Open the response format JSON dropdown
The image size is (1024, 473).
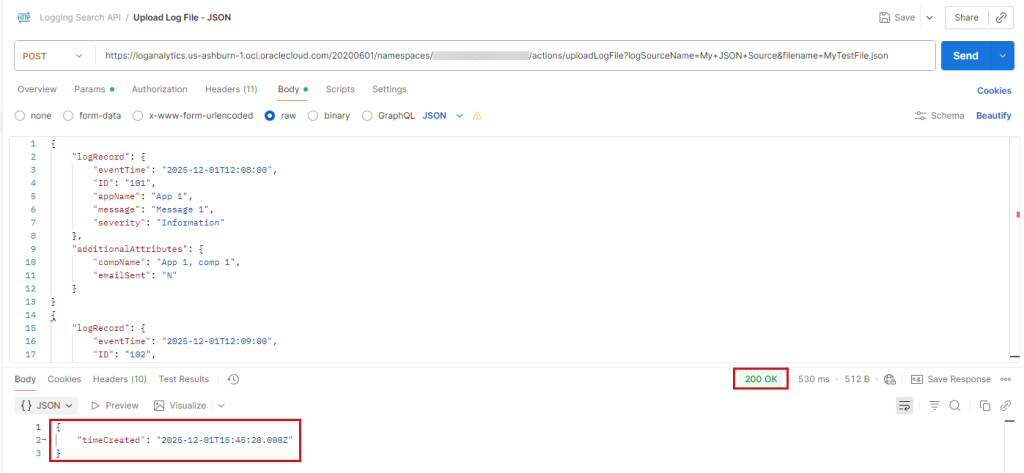(46, 406)
